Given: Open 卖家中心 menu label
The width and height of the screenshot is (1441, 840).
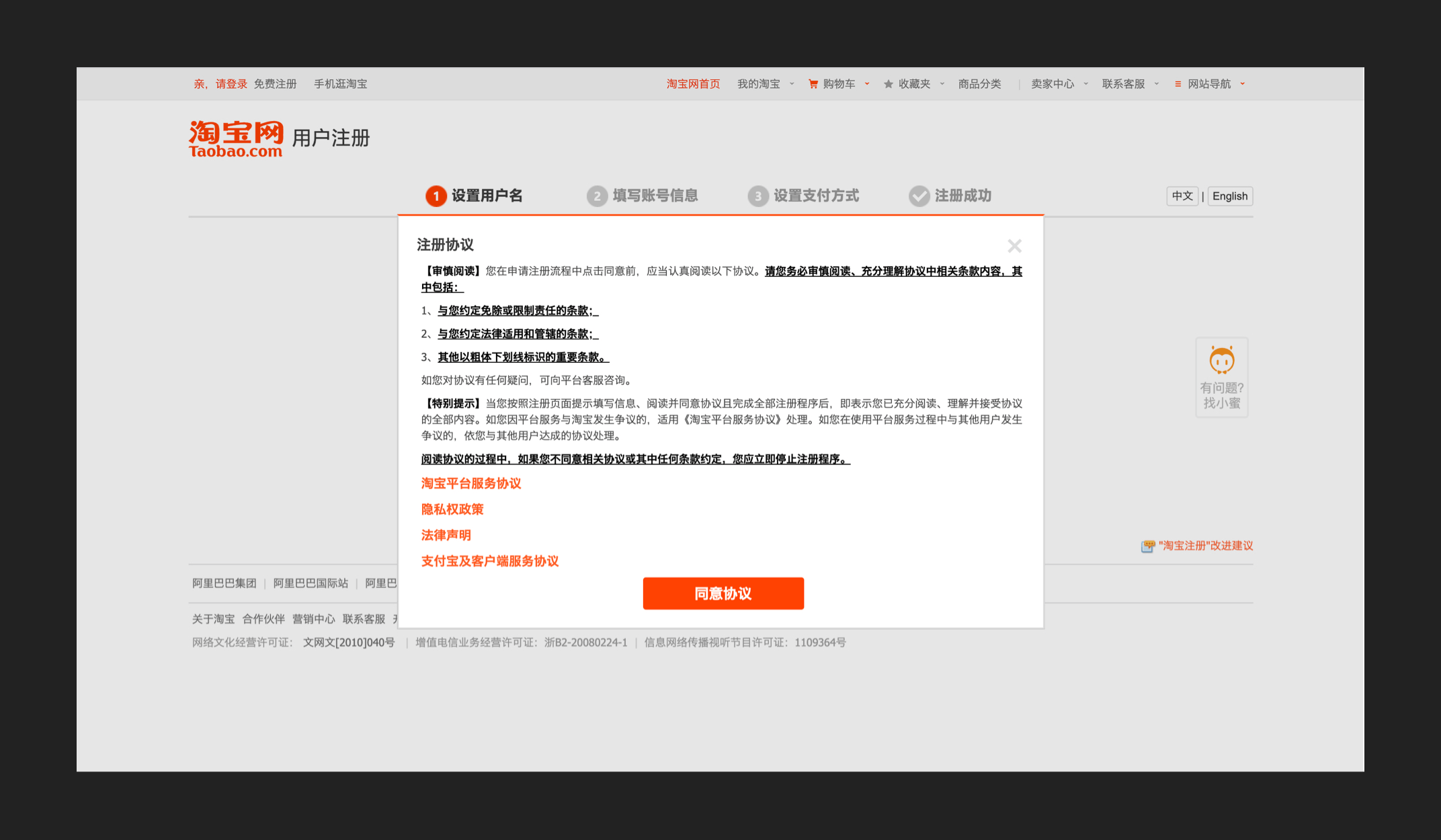Looking at the screenshot, I should 1053,84.
